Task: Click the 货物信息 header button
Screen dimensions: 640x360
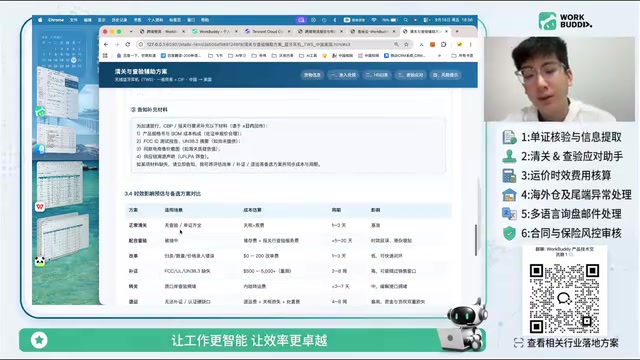Action: click(312, 75)
